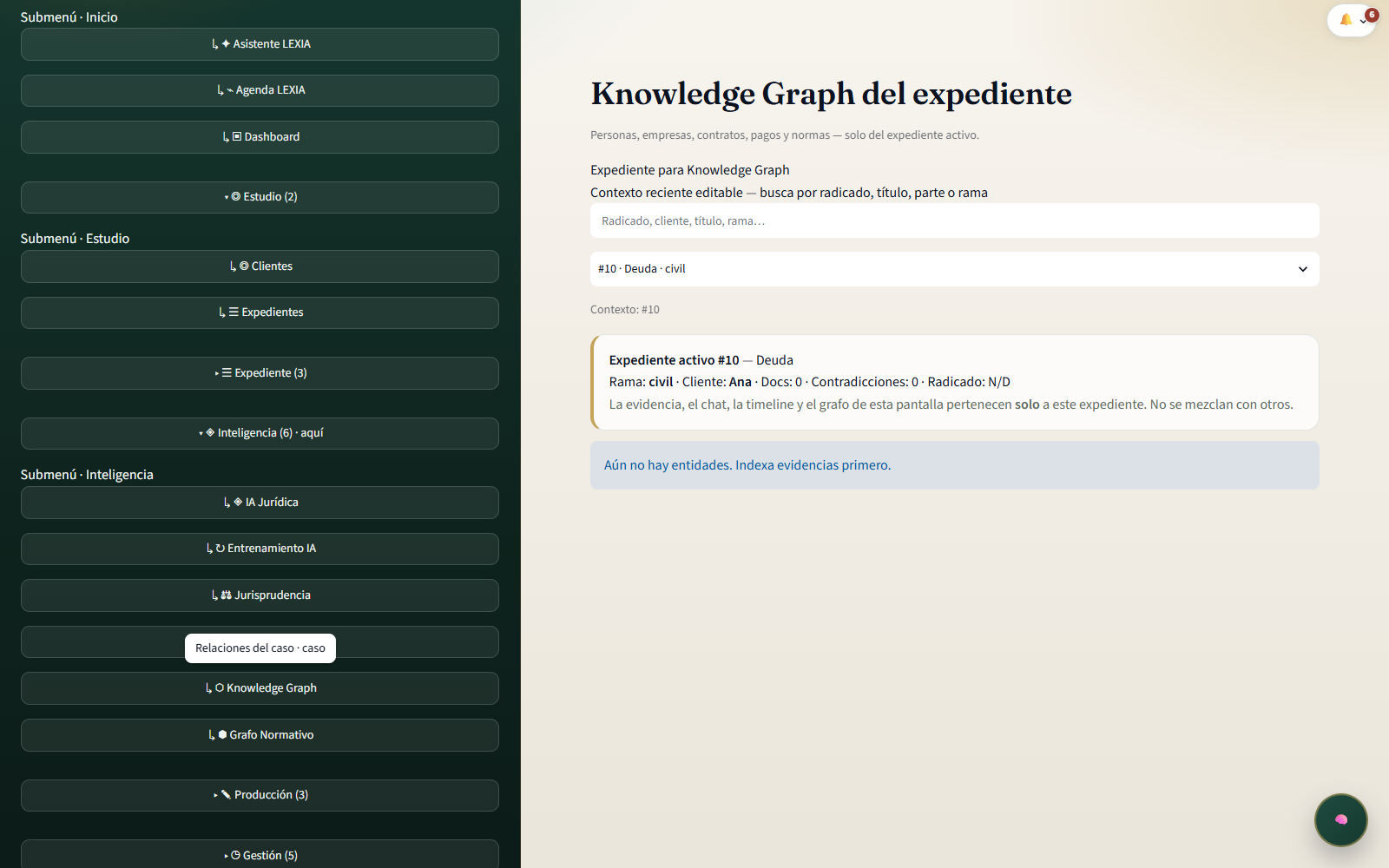Screen dimensions: 1389x868
Task: Click the Submenú · Inteligencia header
Action: coord(87,475)
